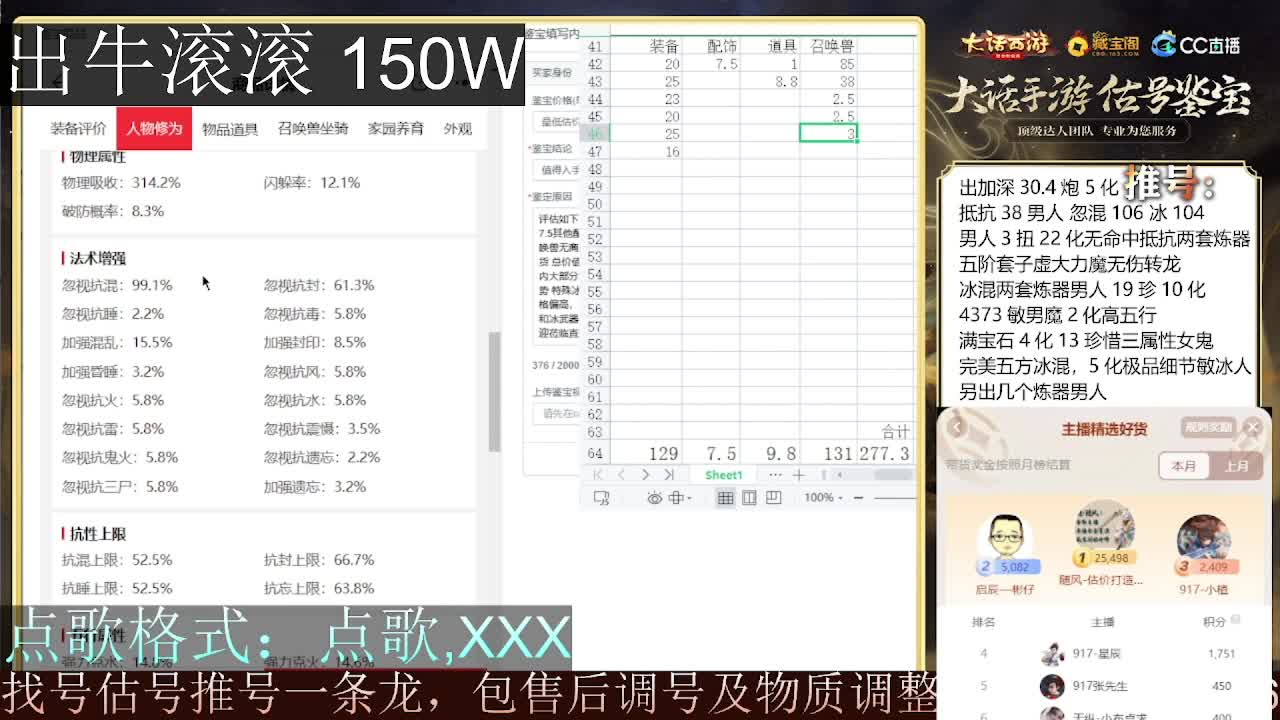
Task: Click the back arrow in 主播精选好货 panel
Action: 957,428
